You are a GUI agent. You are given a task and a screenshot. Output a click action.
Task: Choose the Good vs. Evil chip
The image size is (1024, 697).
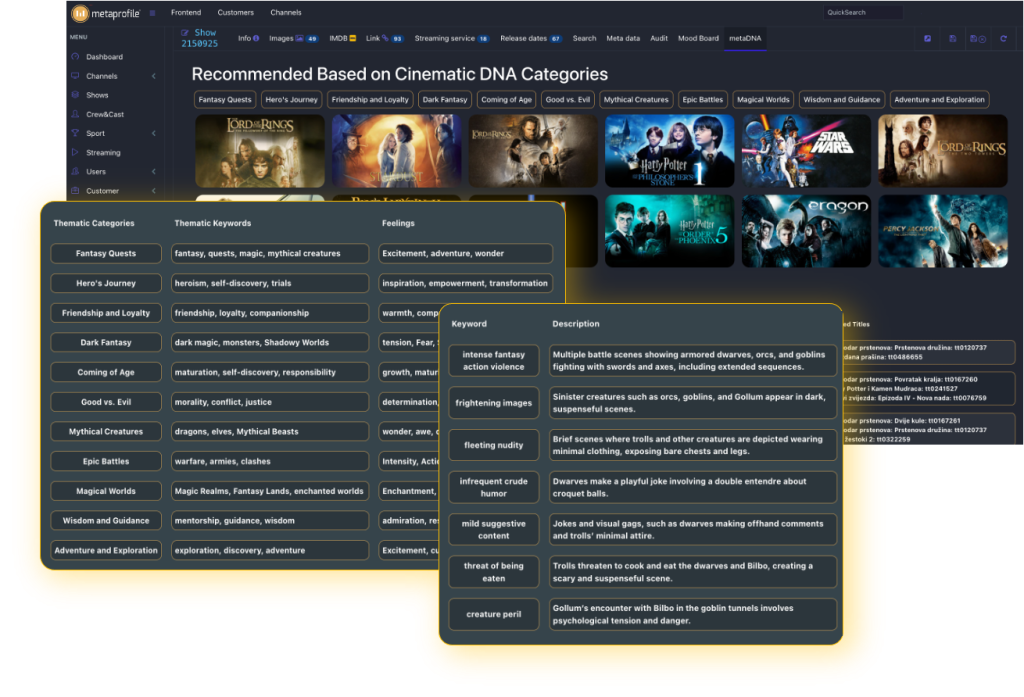point(568,100)
